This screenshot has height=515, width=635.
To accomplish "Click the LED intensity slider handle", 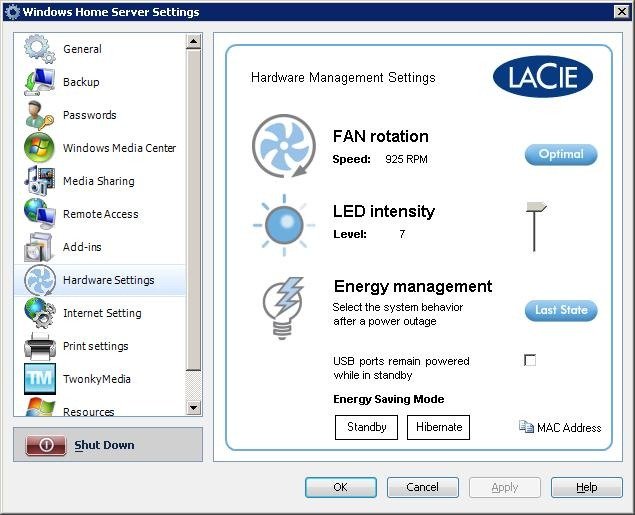I will [536, 209].
